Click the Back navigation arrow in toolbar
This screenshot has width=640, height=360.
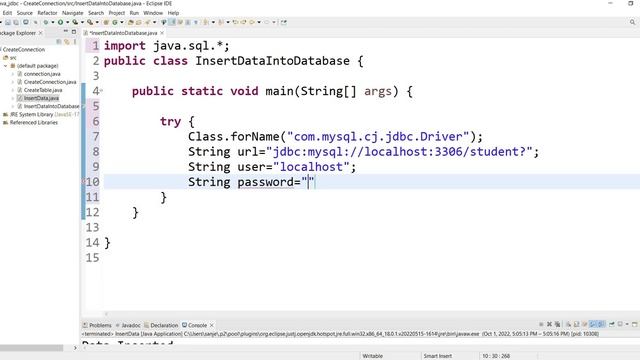tap(252, 22)
